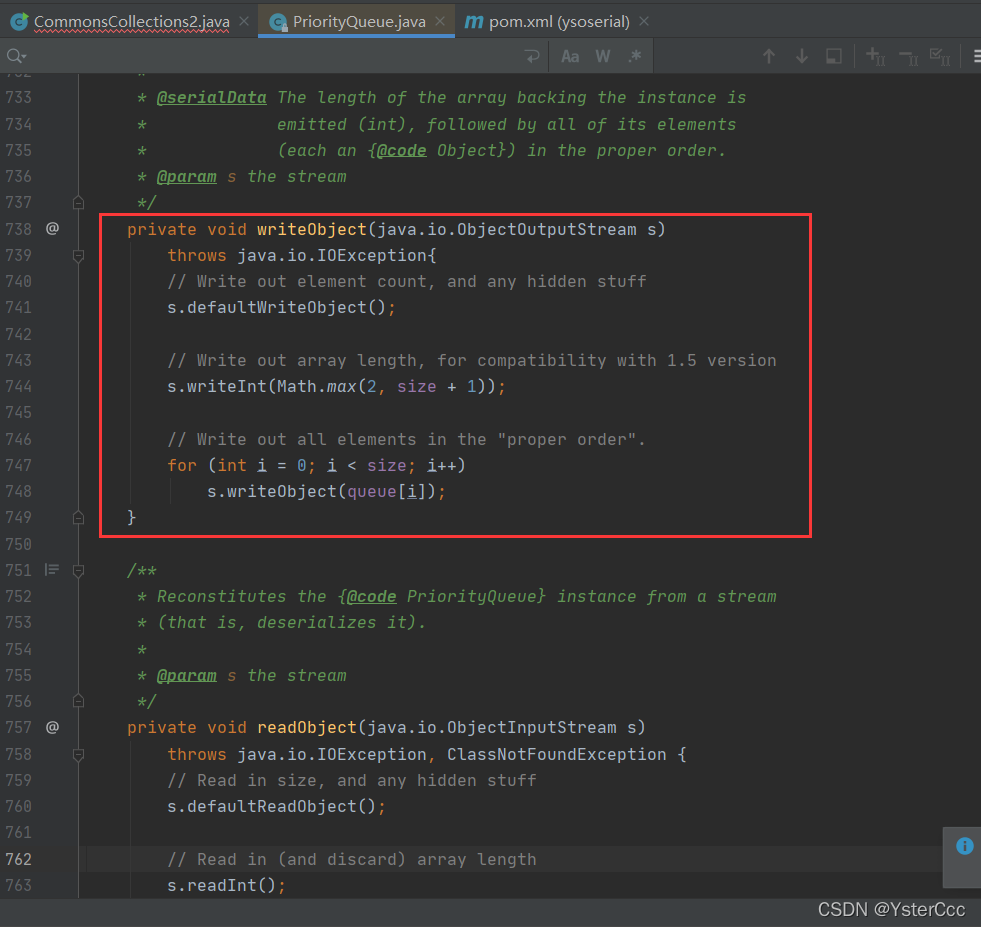Collapse the fold end marker at line 749
Image resolution: width=981 pixels, height=927 pixels.
(x=78, y=518)
